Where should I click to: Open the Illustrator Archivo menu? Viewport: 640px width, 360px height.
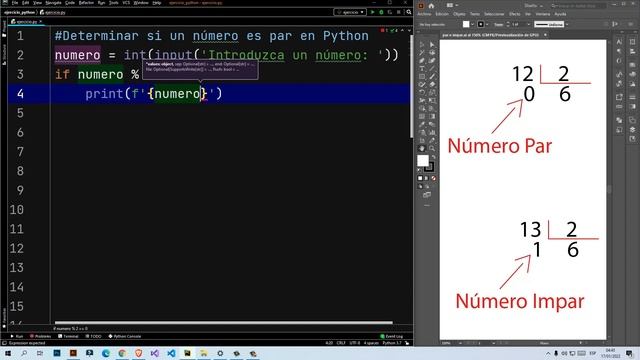coord(424,14)
